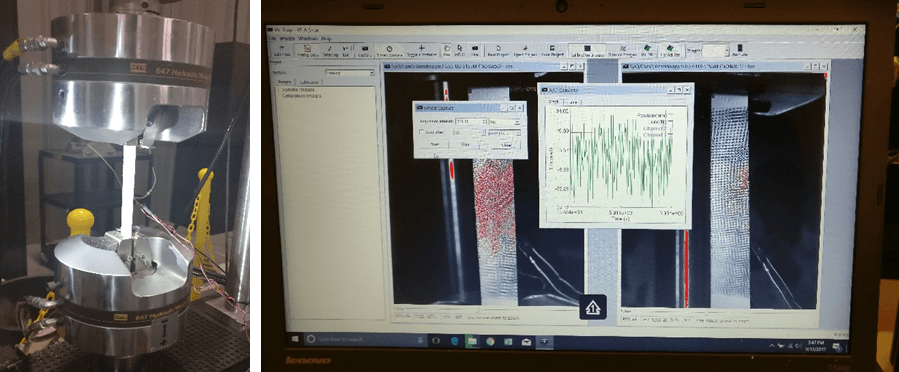Switch to the Calibration tab

[x=310, y=82]
